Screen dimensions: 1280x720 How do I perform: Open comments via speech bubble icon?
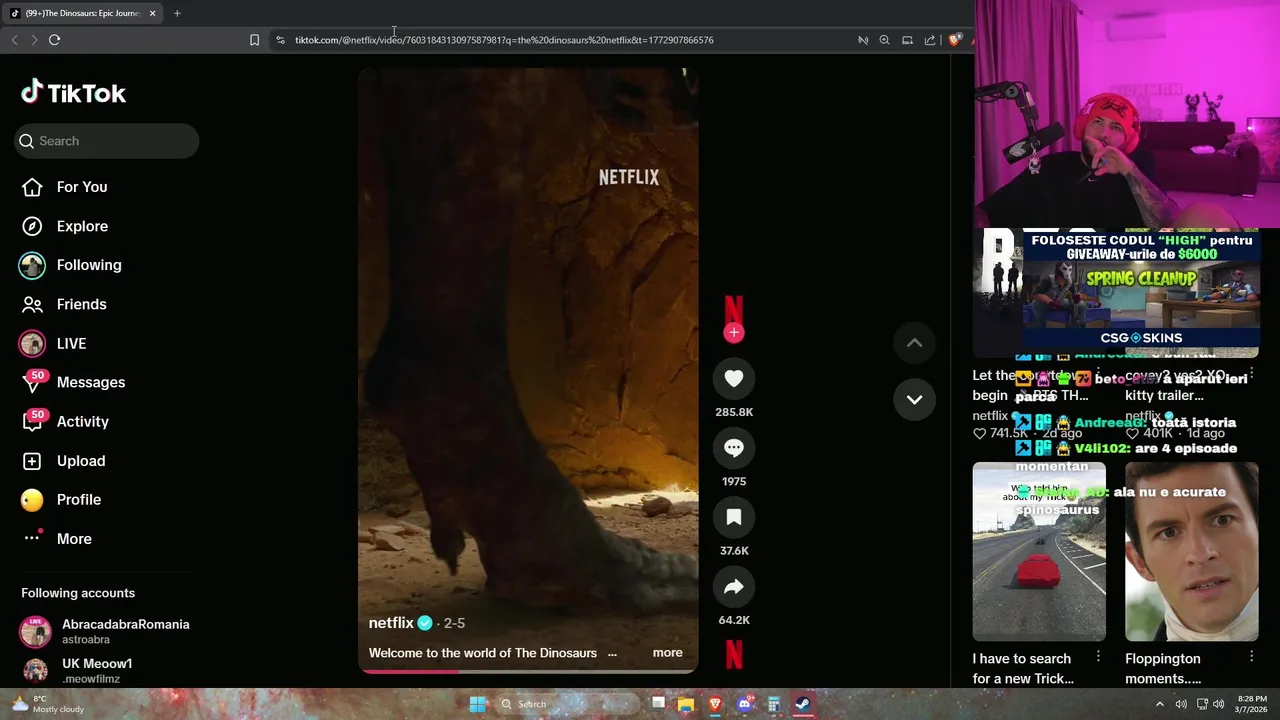(734, 447)
